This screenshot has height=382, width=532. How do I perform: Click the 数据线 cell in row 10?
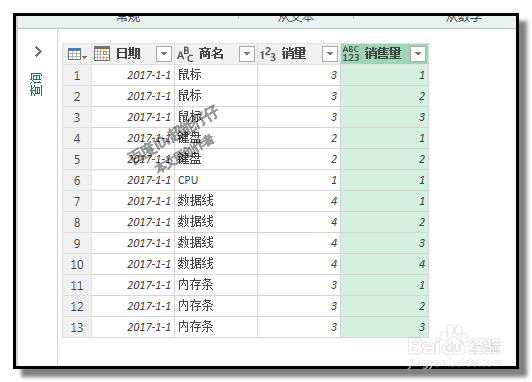click(x=216, y=265)
